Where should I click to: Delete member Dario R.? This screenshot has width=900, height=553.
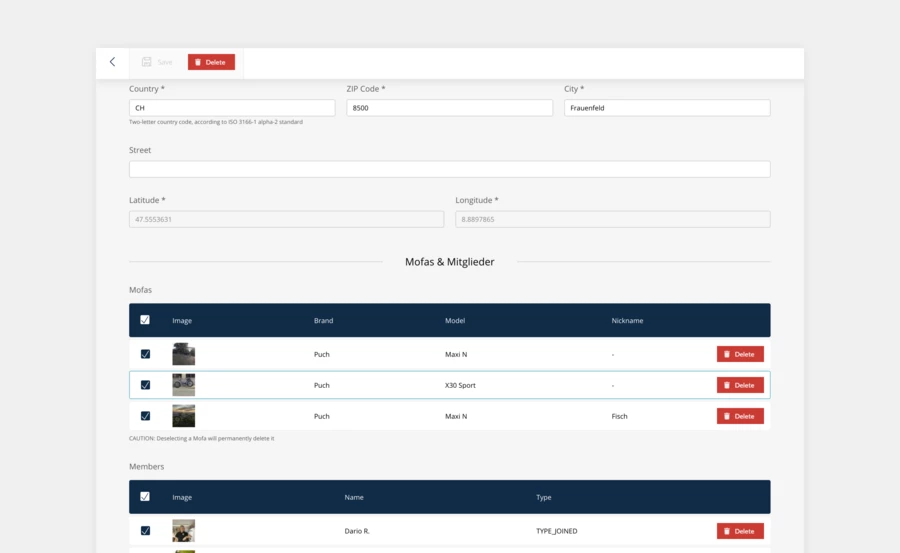pos(740,531)
